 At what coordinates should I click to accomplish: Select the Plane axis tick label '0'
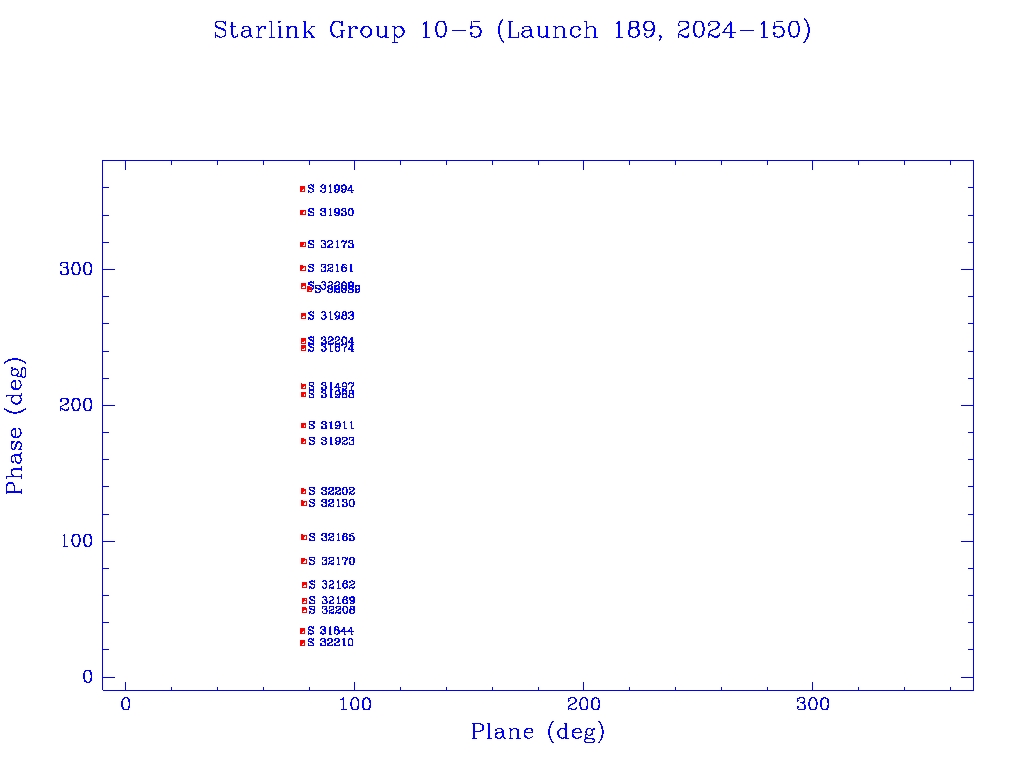pos(125,704)
